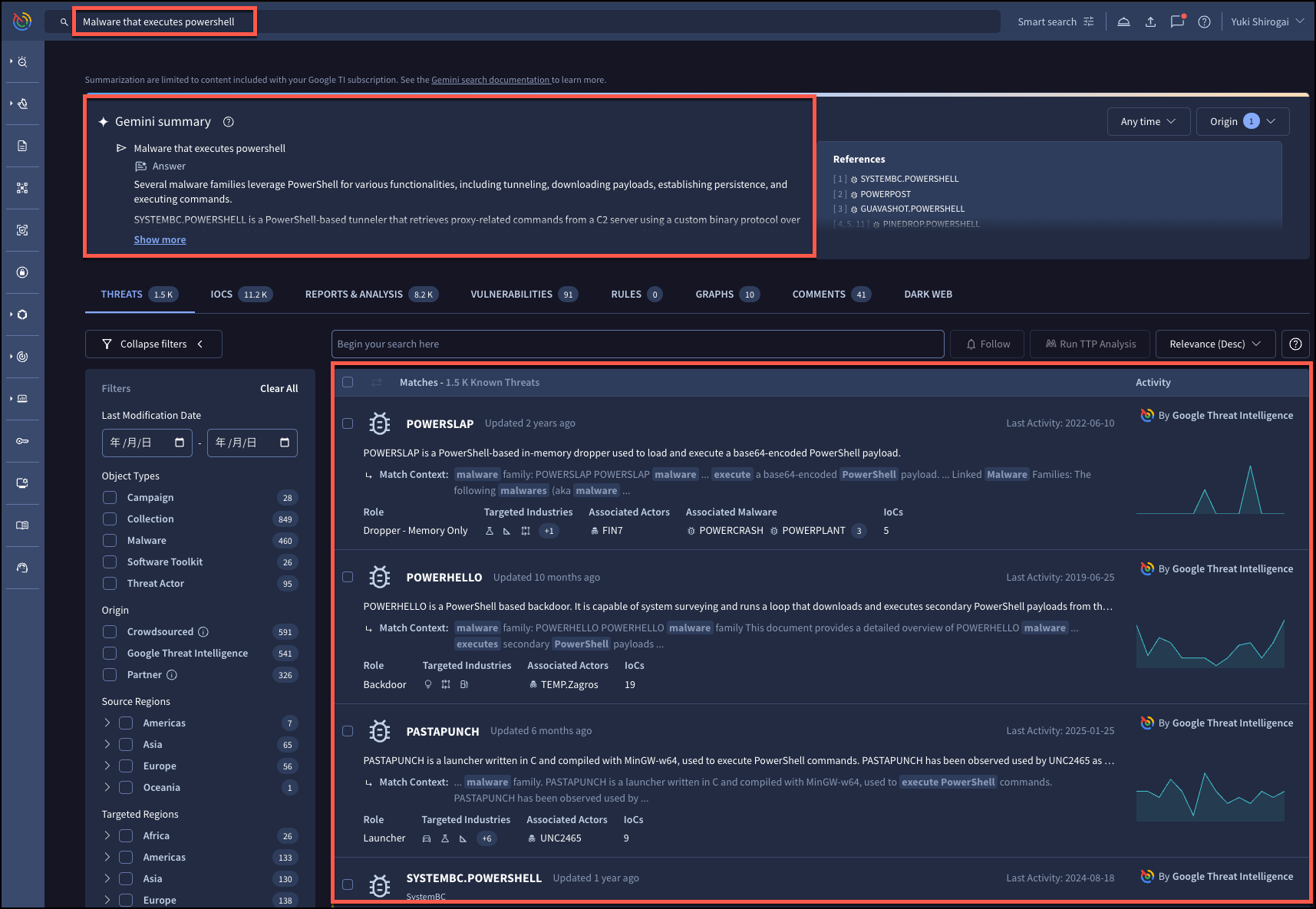The width and height of the screenshot is (1316, 909).
Task: Check the Malware object type filter
Action: (x=110, y=541)
